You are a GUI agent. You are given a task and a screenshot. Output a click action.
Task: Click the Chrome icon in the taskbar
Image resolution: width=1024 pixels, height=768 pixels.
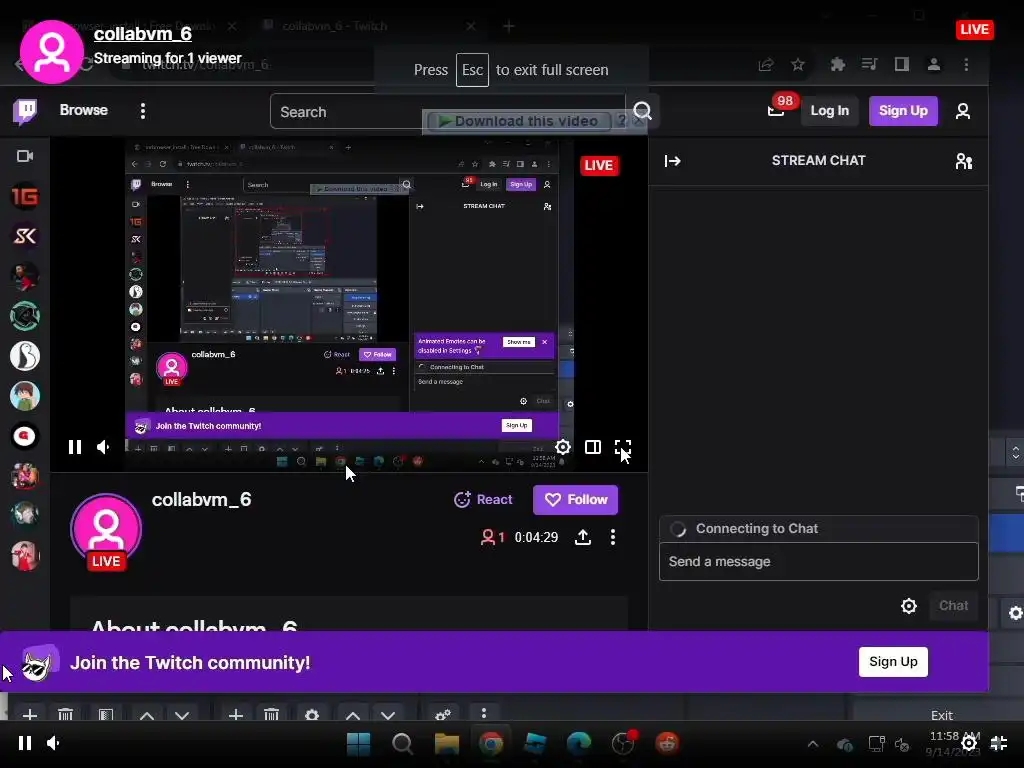491,743
